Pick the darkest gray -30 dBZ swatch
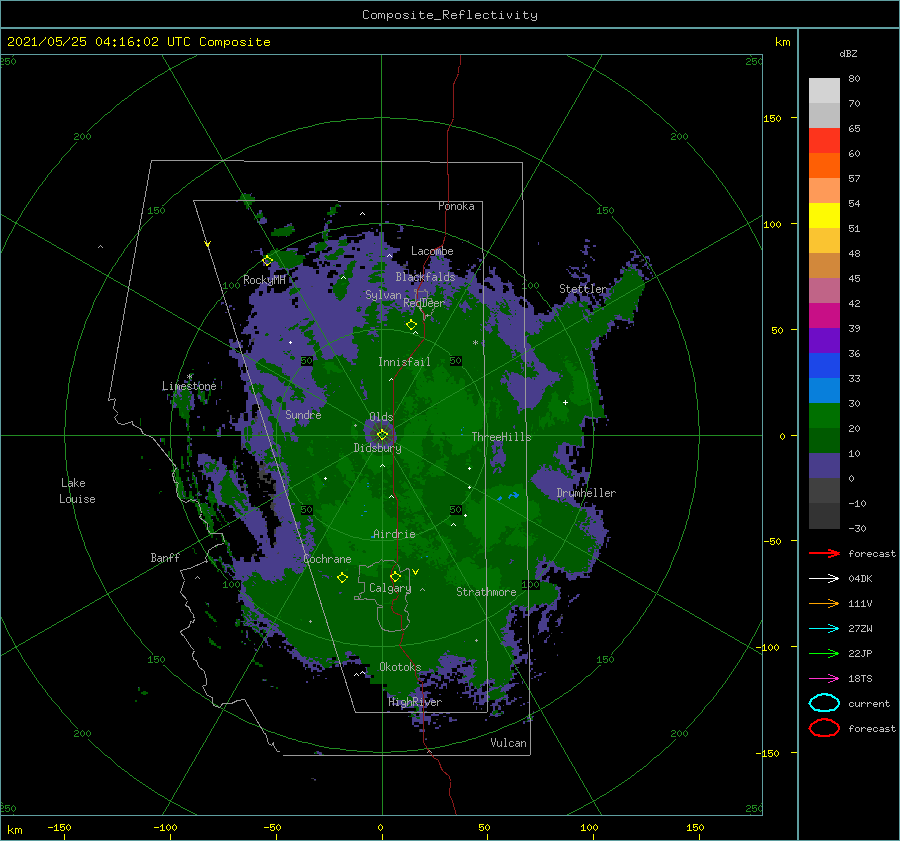 tap(824, 516)
